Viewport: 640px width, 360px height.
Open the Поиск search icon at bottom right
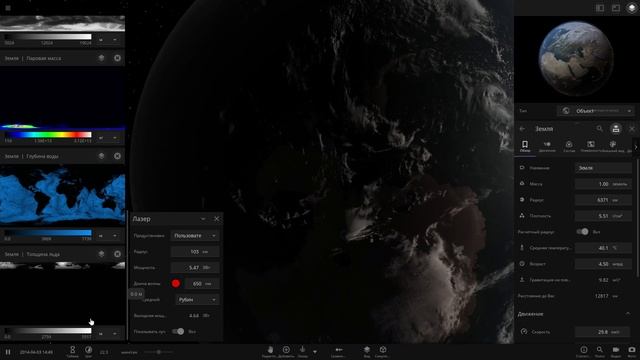600,351
